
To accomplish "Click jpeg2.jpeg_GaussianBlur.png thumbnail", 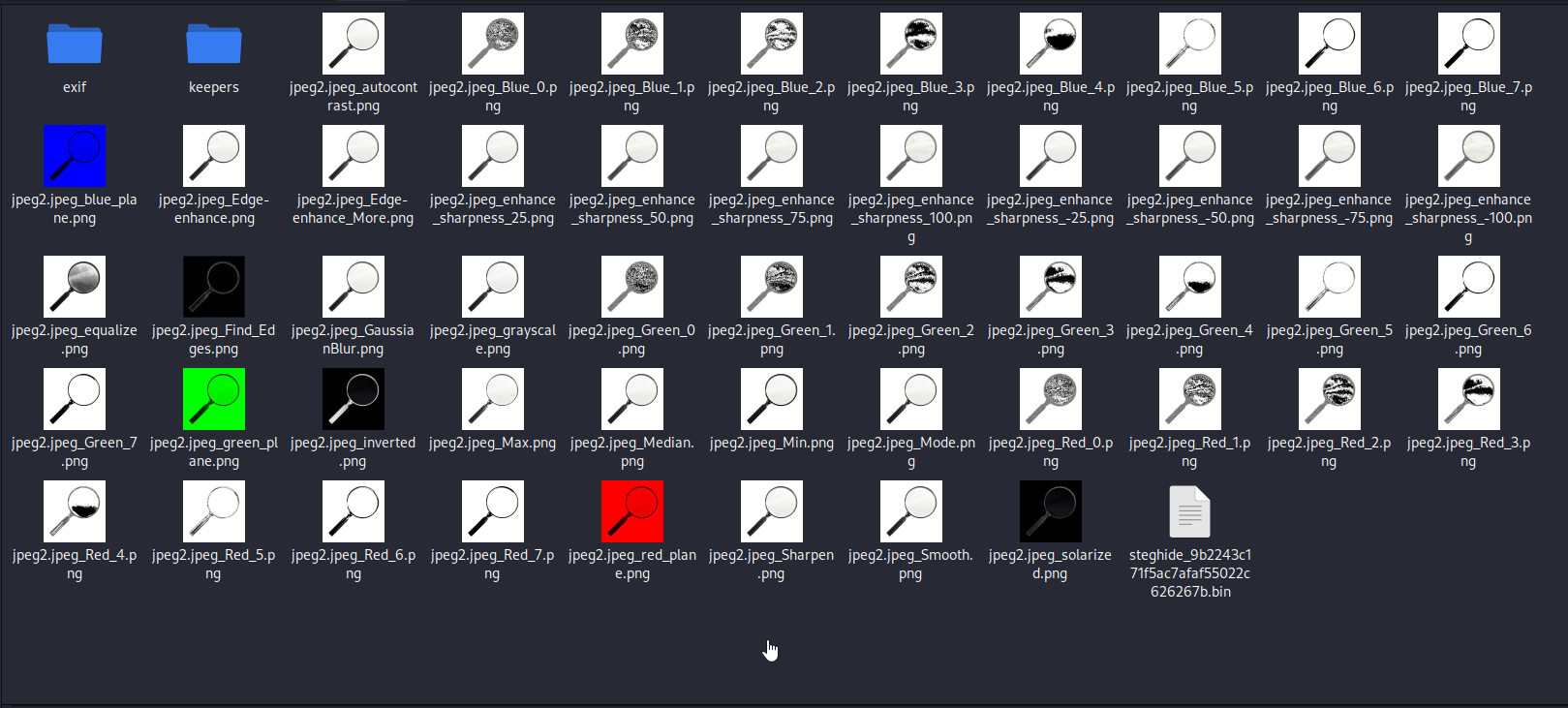I will click(x=354, y=287).
